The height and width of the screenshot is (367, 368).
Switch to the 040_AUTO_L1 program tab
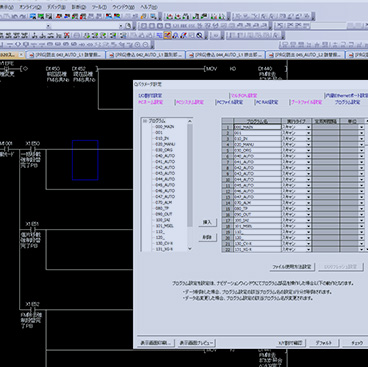point(66,55)
